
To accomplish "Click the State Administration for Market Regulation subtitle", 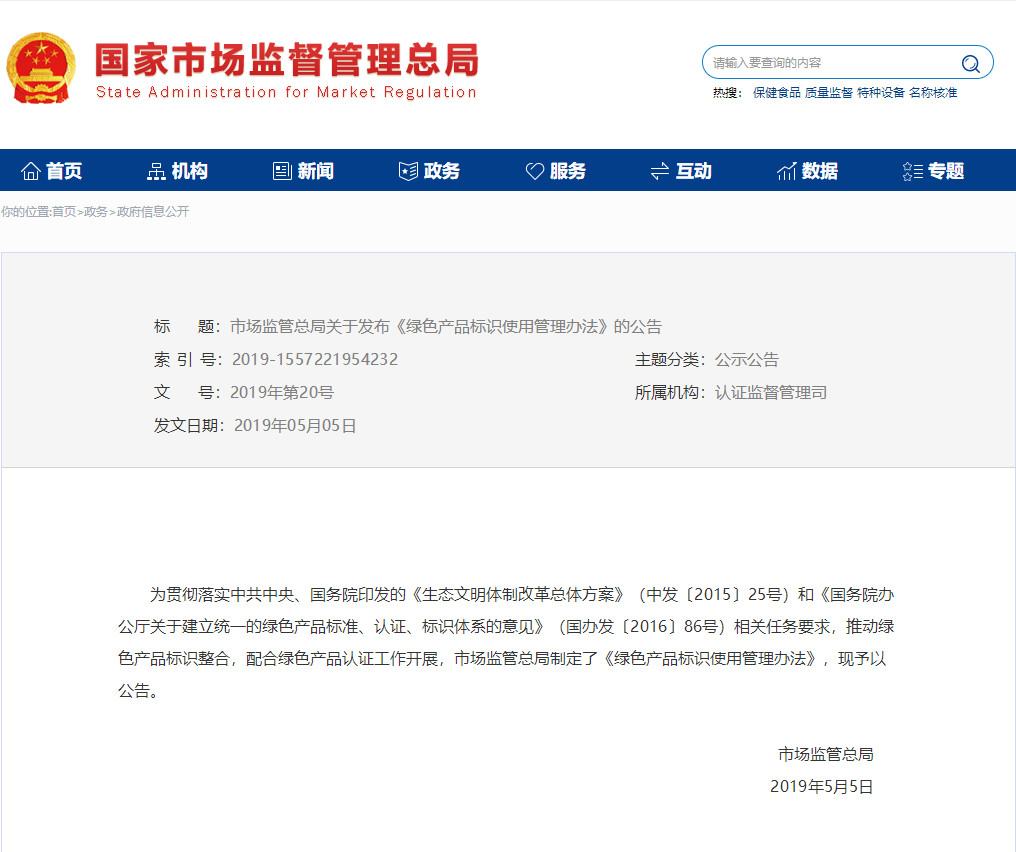I will (286, 92).
